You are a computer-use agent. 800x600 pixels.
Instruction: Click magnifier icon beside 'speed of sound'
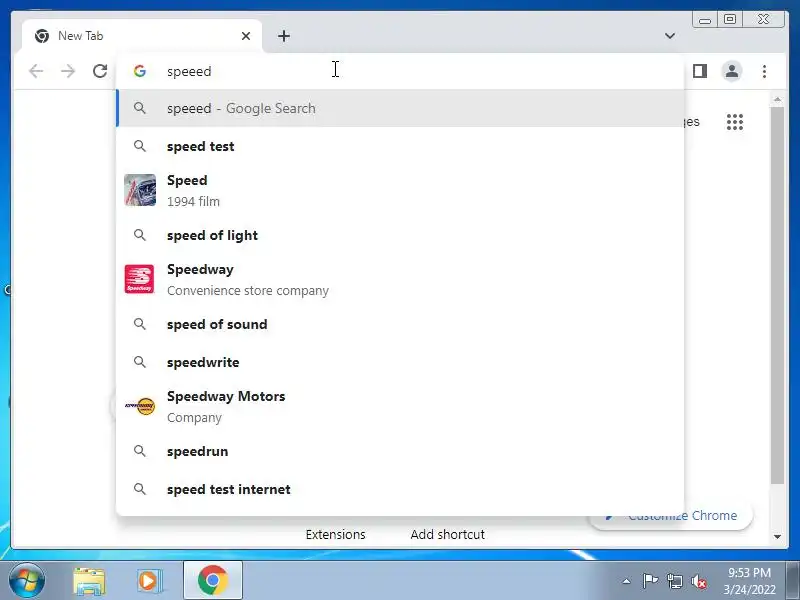140,324
